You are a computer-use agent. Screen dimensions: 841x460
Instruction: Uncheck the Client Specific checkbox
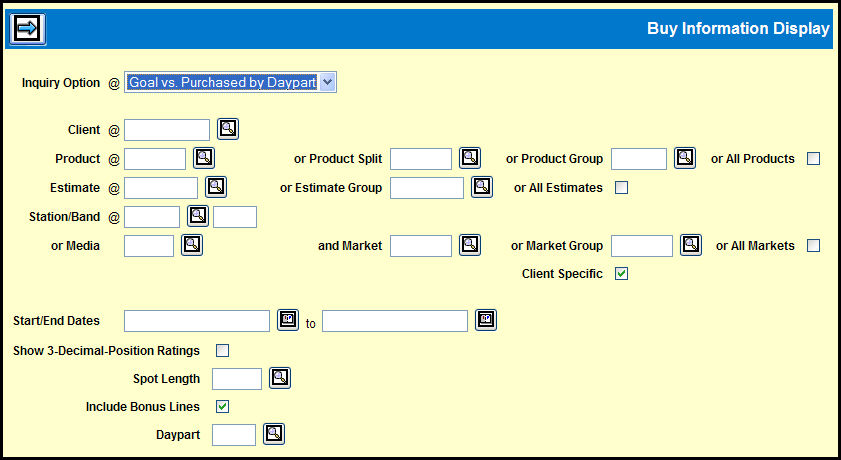[x=621, y=274]
